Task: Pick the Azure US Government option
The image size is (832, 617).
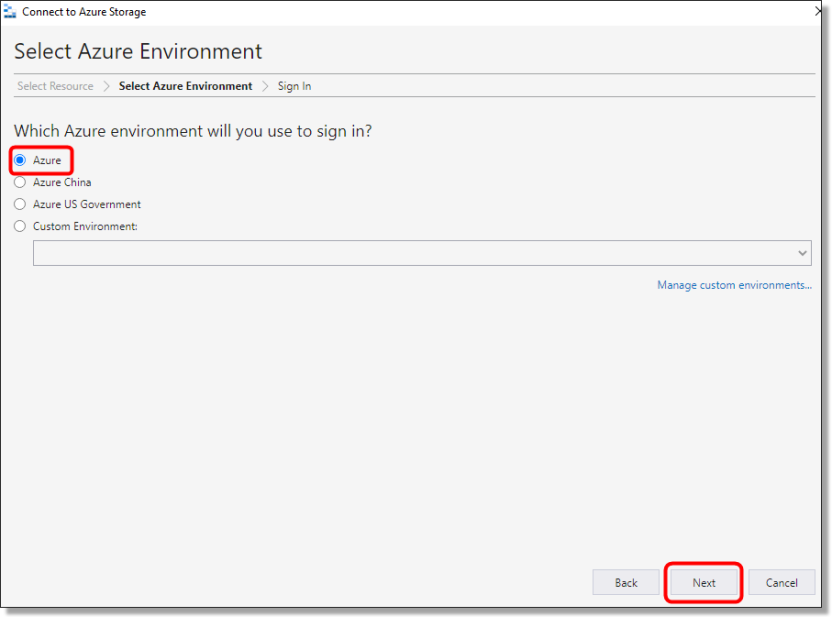Action: (x=19, y=204)
